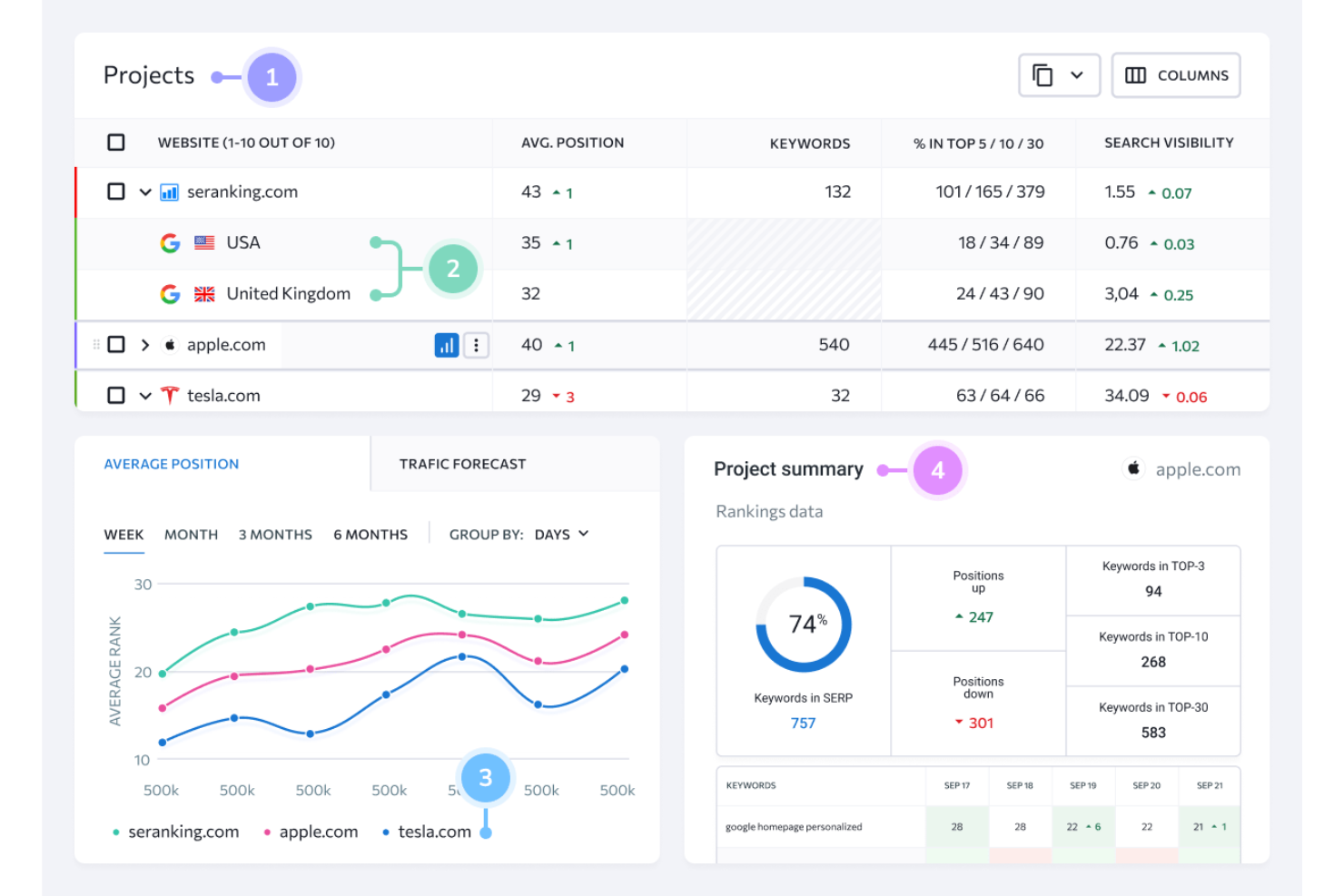Collapse the seranking.com project row
Viewport: 1344px width, 896px height.
pyautogui.click(x=145, y=192)
